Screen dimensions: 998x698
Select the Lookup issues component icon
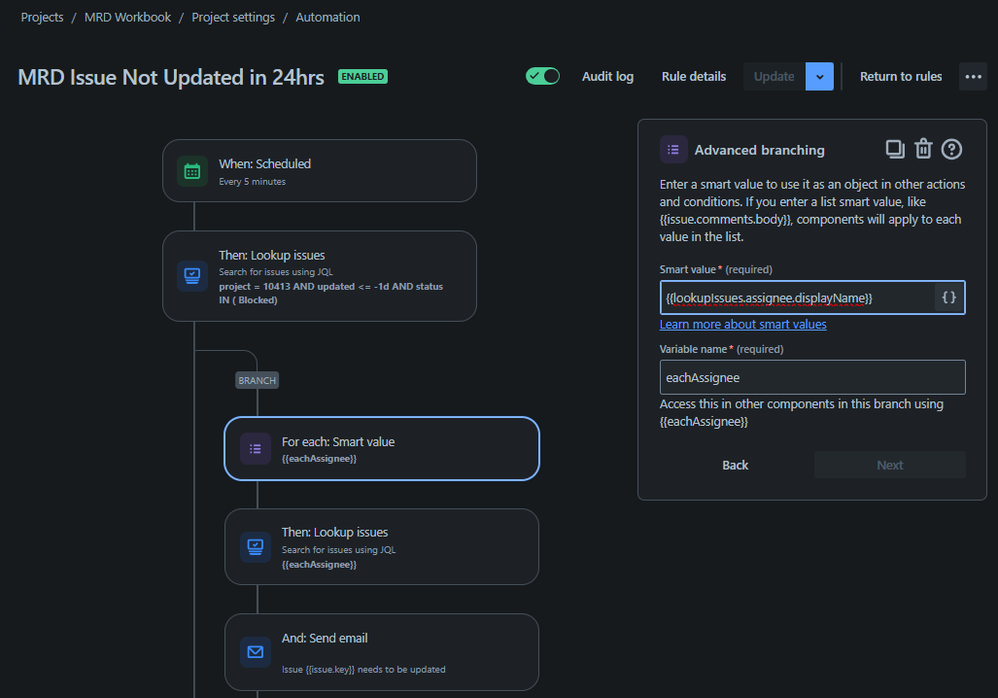192,276
